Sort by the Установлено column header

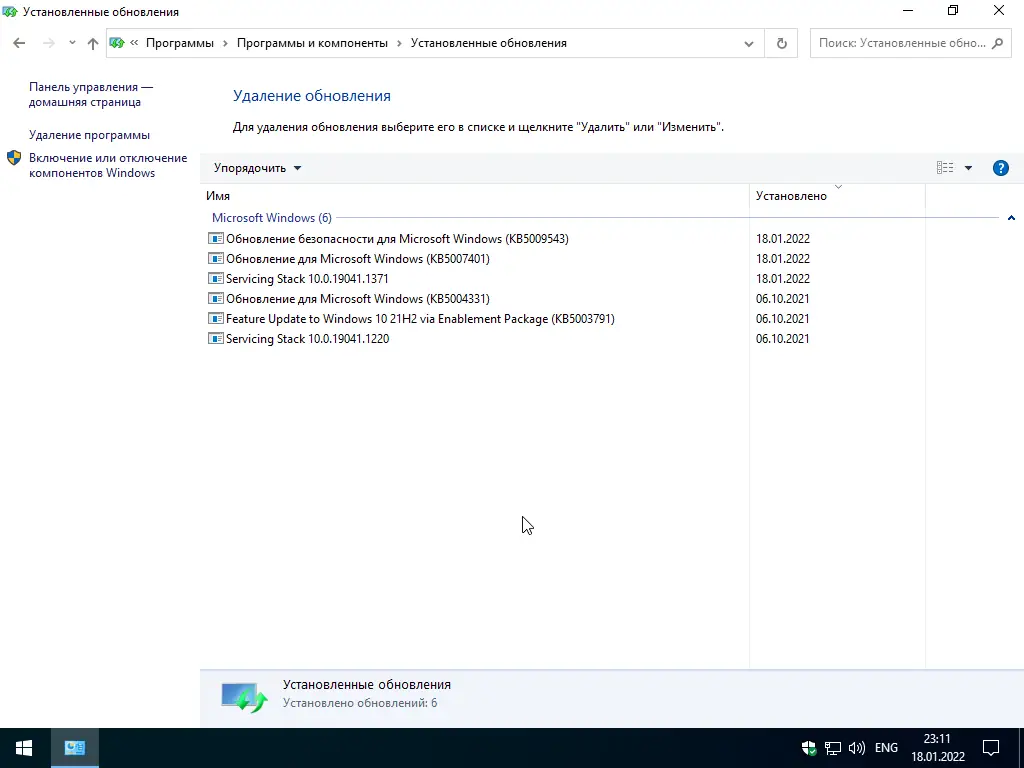tap(837, 196)
